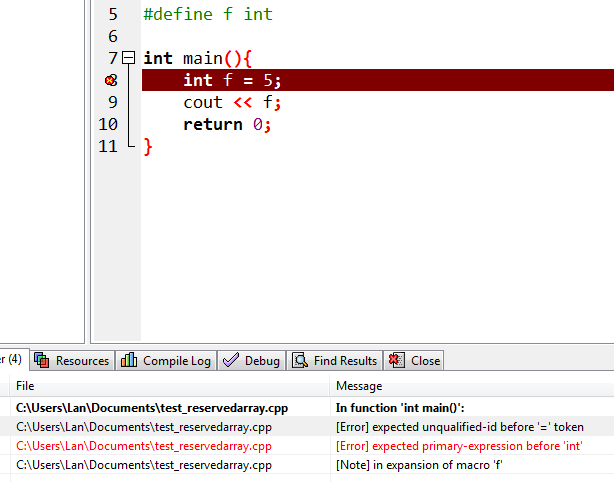Click the "#define f int" line
Screen dimensions: 614x482
pos(208,14)
